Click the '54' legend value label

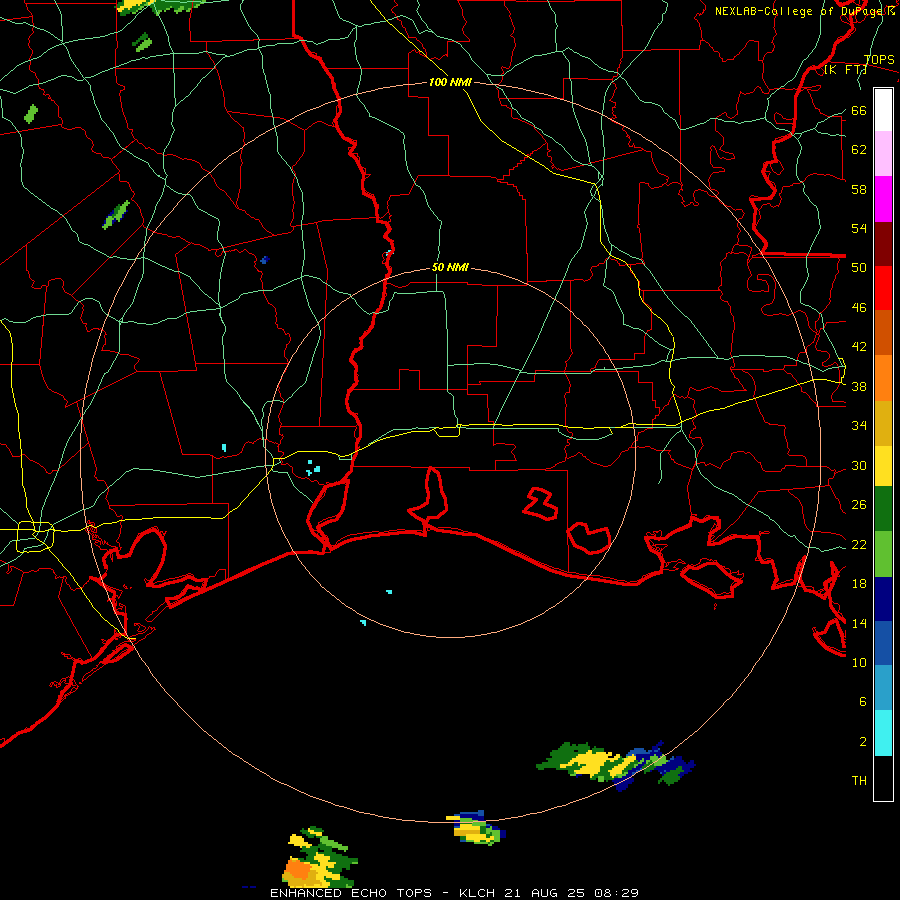pos(859,229)
